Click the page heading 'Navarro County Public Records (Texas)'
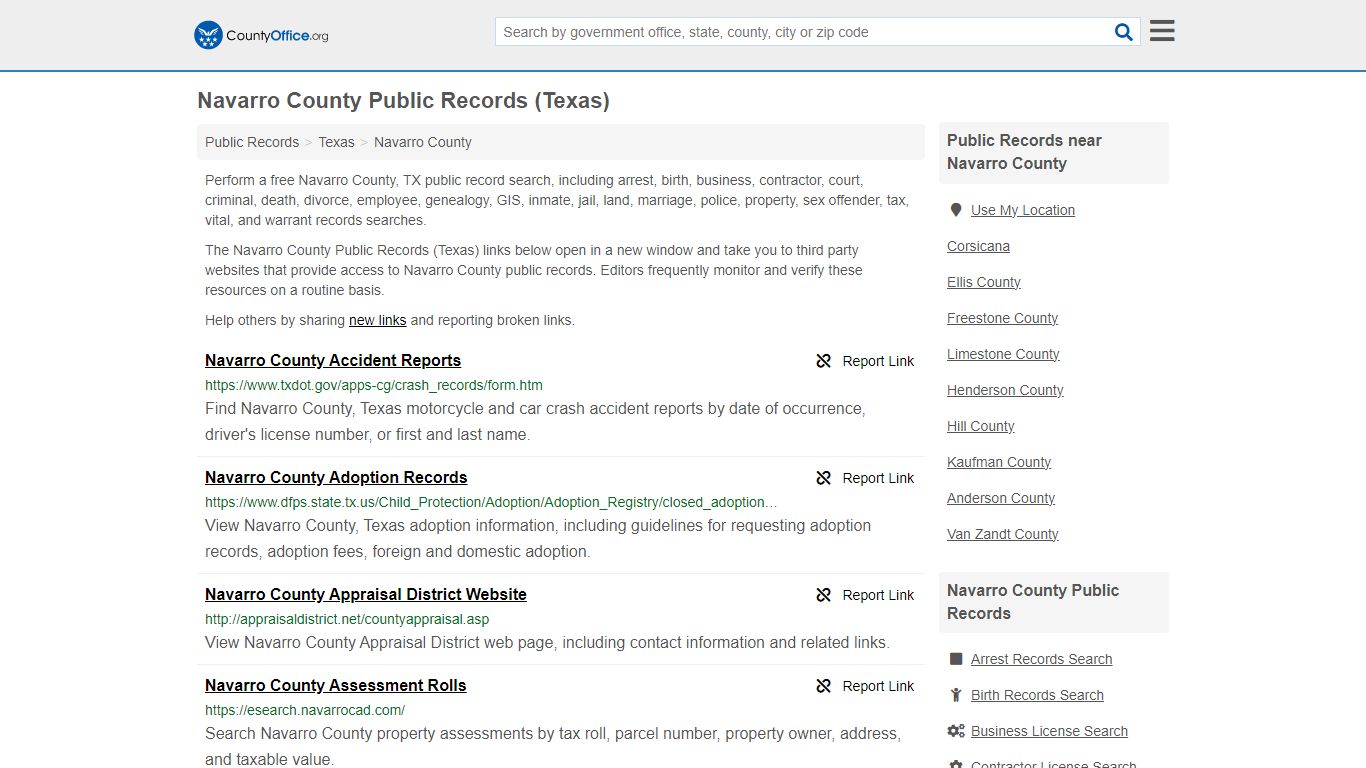The height and width of the screenshot is (768, 1366). (403, 101)
